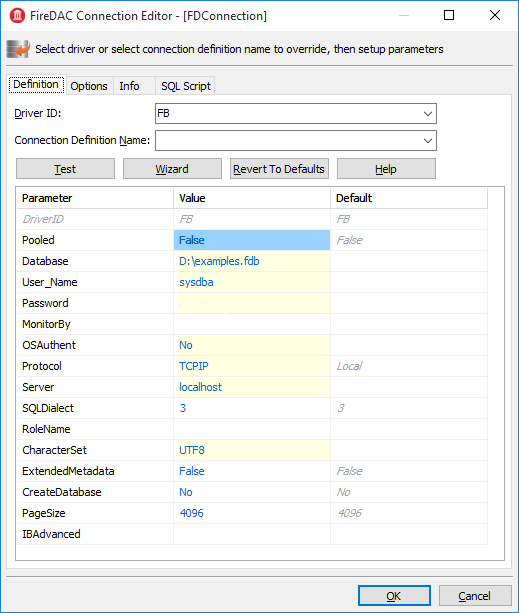Launch the Wizard button
The height and width of the screenshot is (613, 519).
coord(172,169)
